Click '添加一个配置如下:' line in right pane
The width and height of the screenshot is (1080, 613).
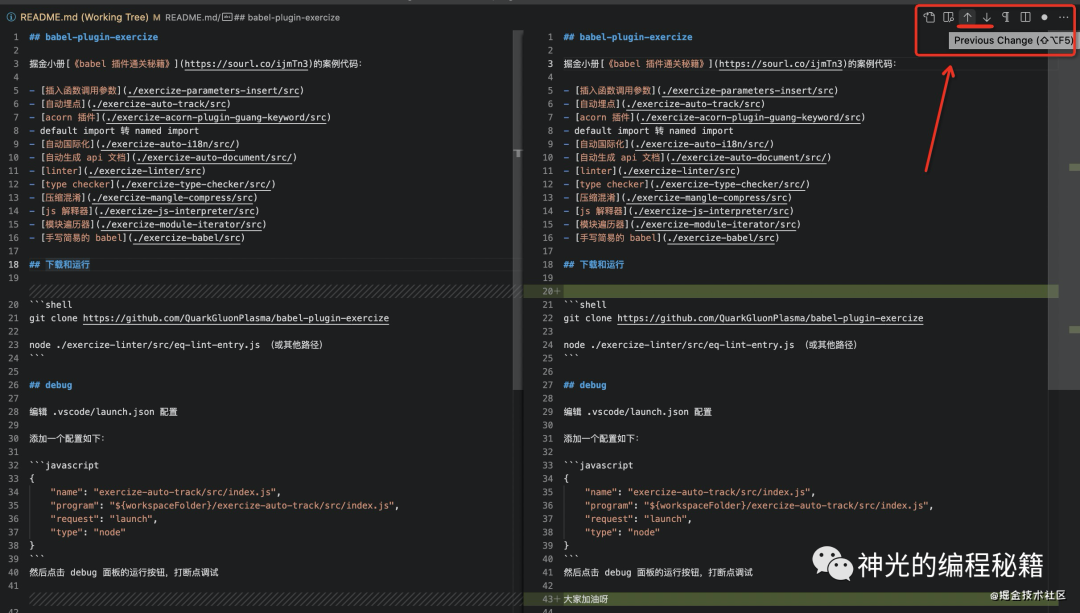point(601,439)
